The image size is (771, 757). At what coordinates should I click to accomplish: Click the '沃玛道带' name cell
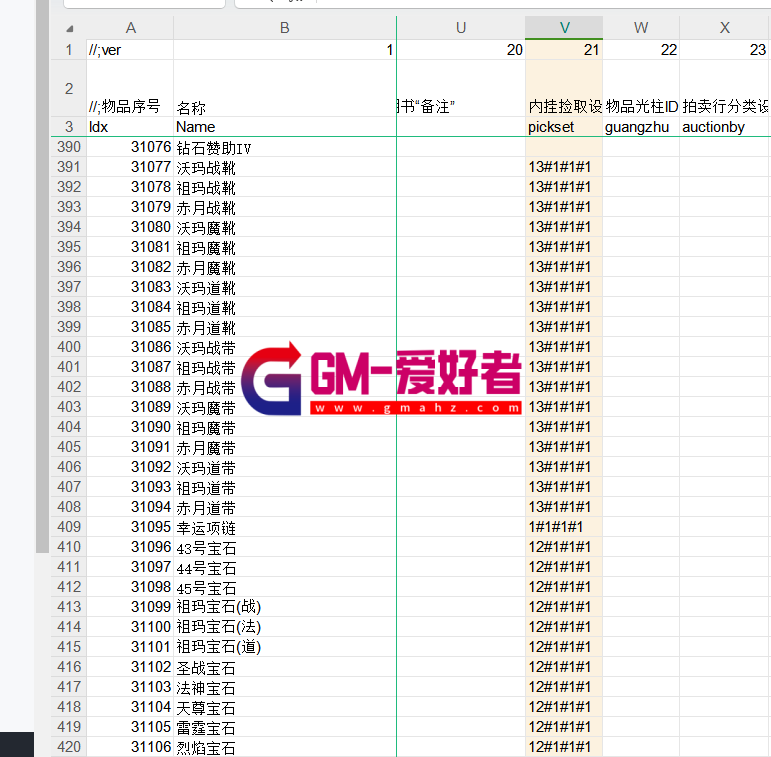click(x=285, y=467)
